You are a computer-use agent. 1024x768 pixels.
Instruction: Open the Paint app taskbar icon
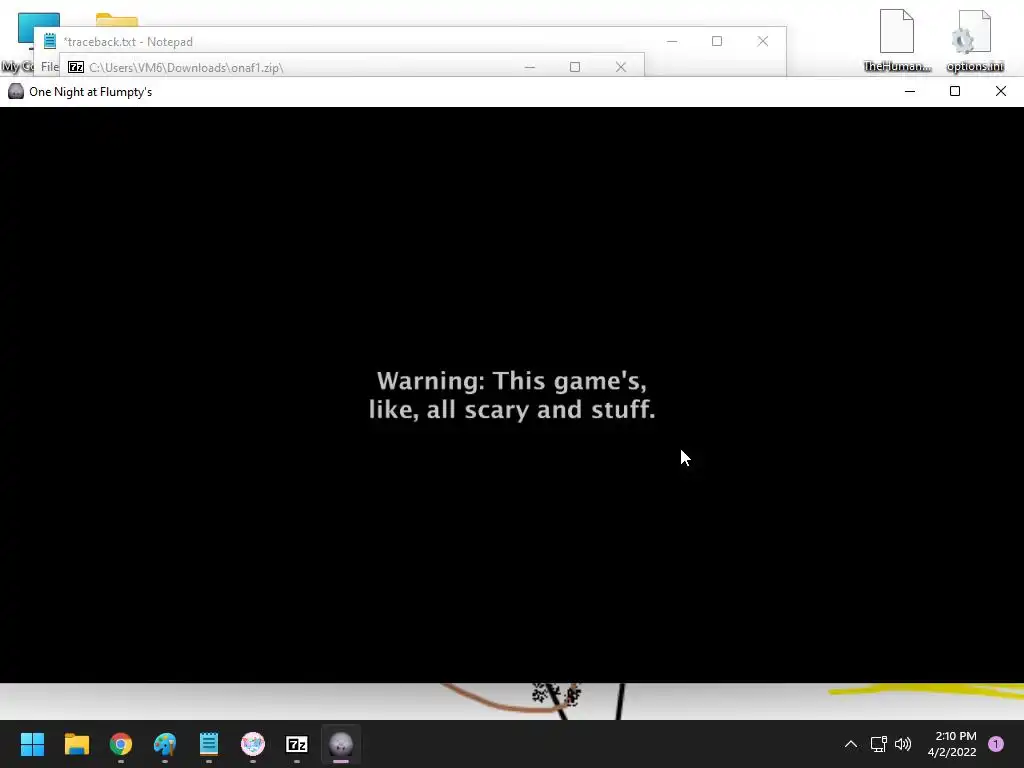pyautogui.click(x=165, y=744)
